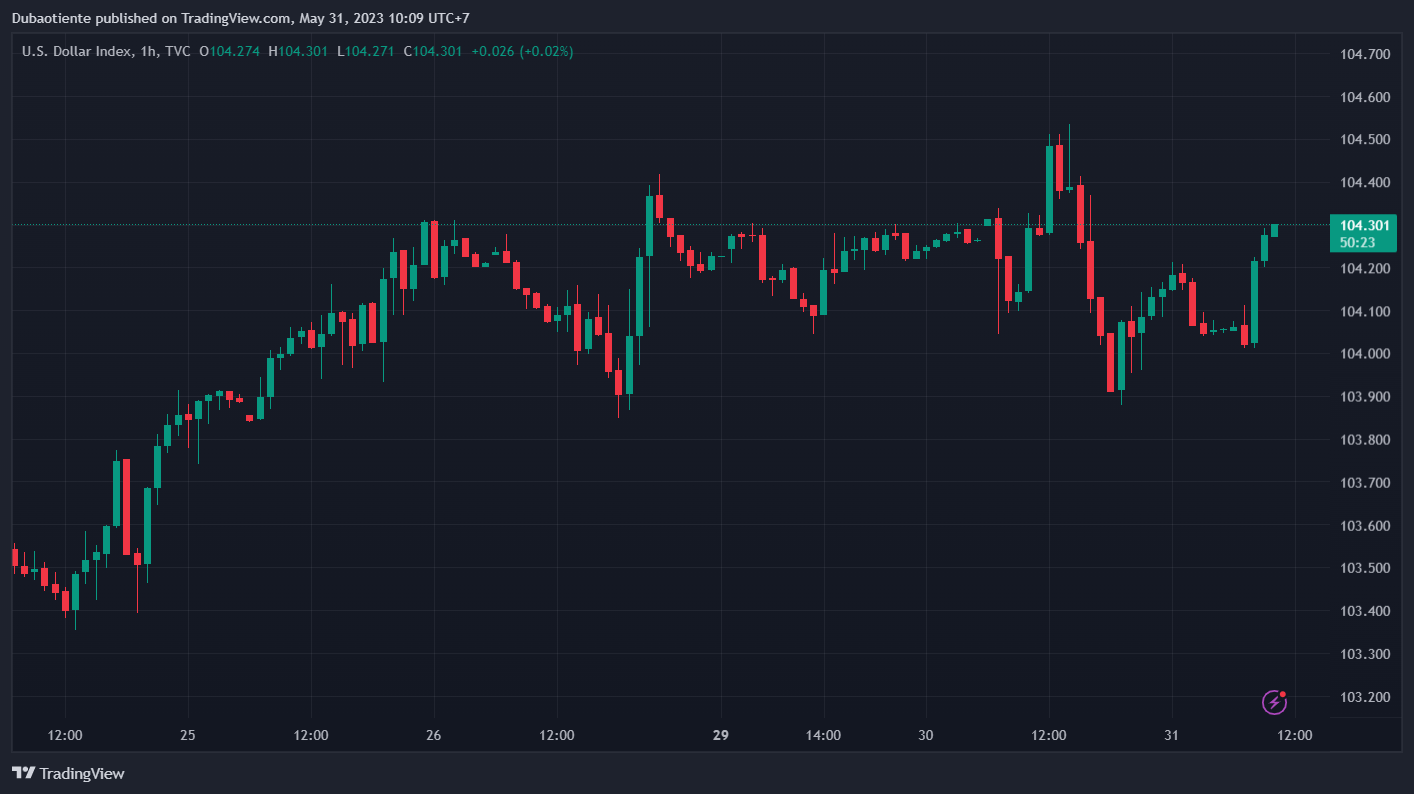Click the 50:23 candle countdown timer
This screenshot has width=1414, height=794.
(1357, 242)
